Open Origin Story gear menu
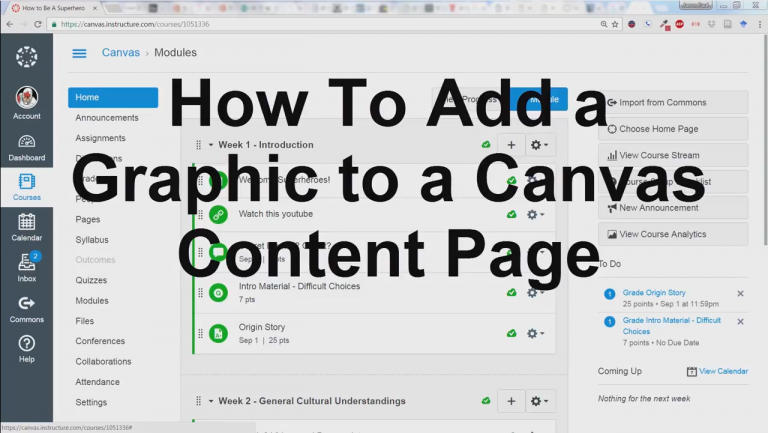This screenshot has height=433, width=768. point(535,334)
